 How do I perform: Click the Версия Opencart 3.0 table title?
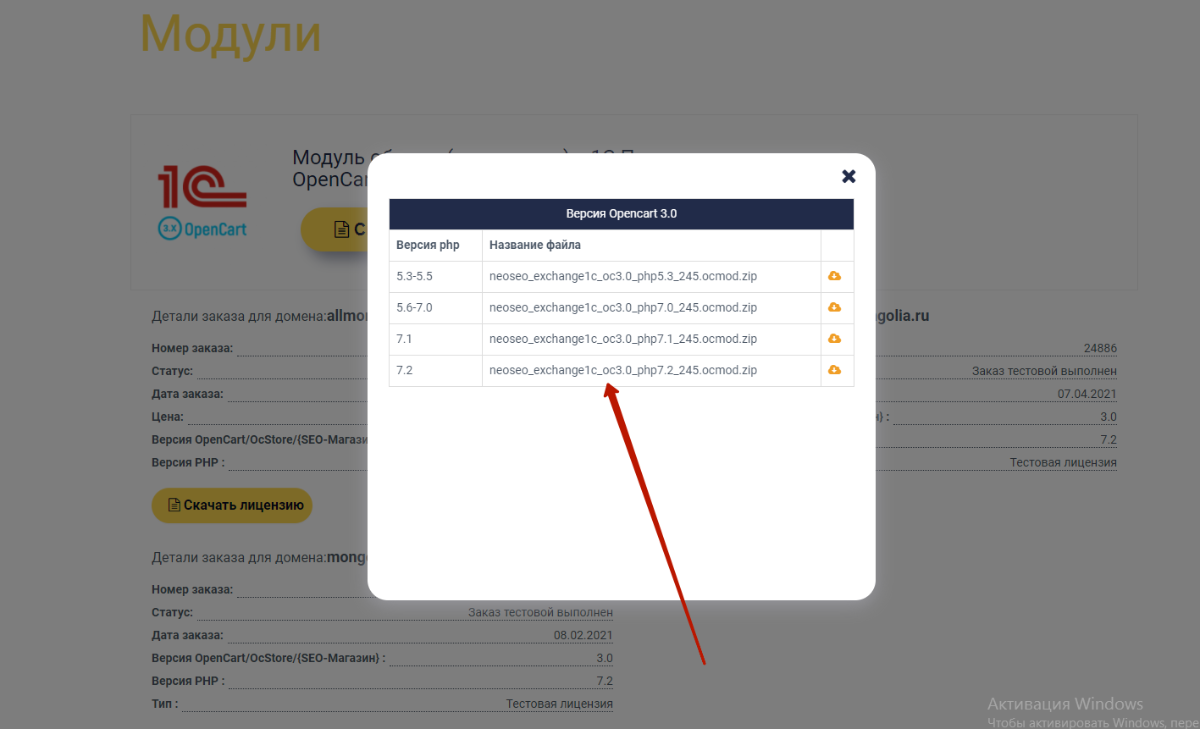(x=621, y=214)
